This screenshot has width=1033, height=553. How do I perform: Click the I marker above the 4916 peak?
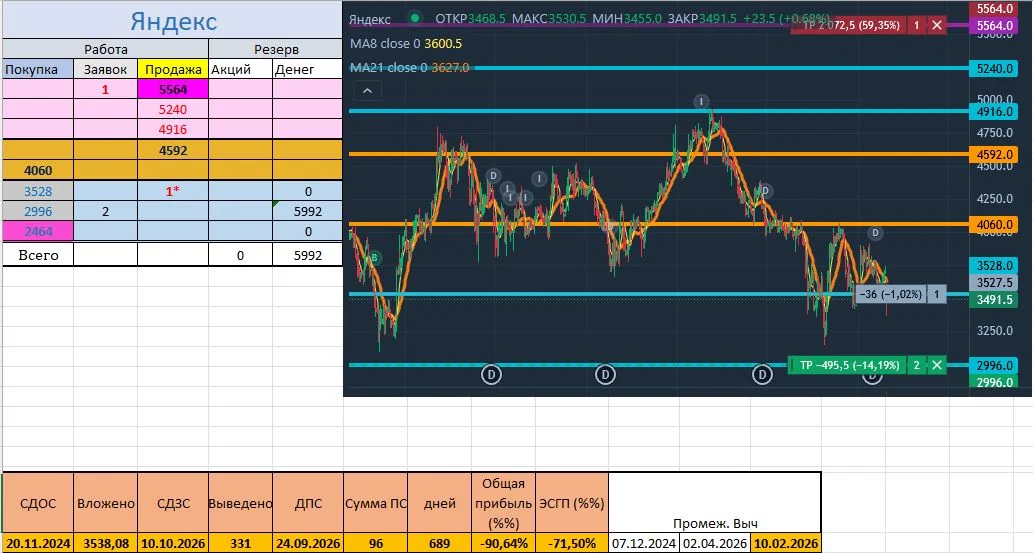tap(701, 102)
